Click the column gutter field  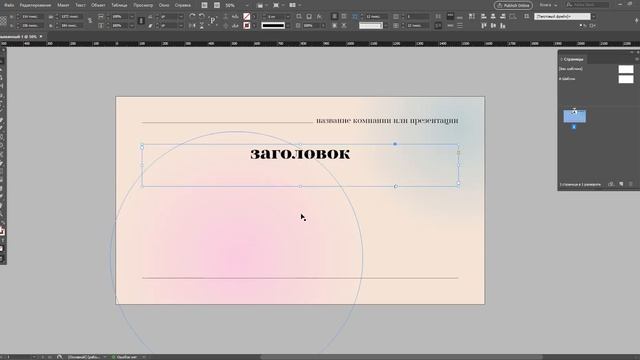pyautogui.click(x=417, y=26)
